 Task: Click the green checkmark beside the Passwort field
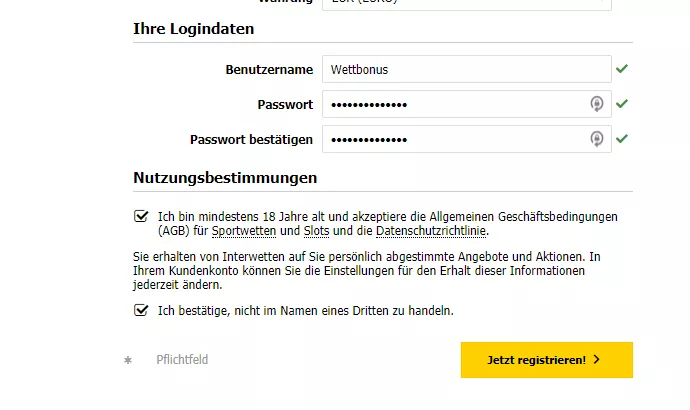click(622, 104)
